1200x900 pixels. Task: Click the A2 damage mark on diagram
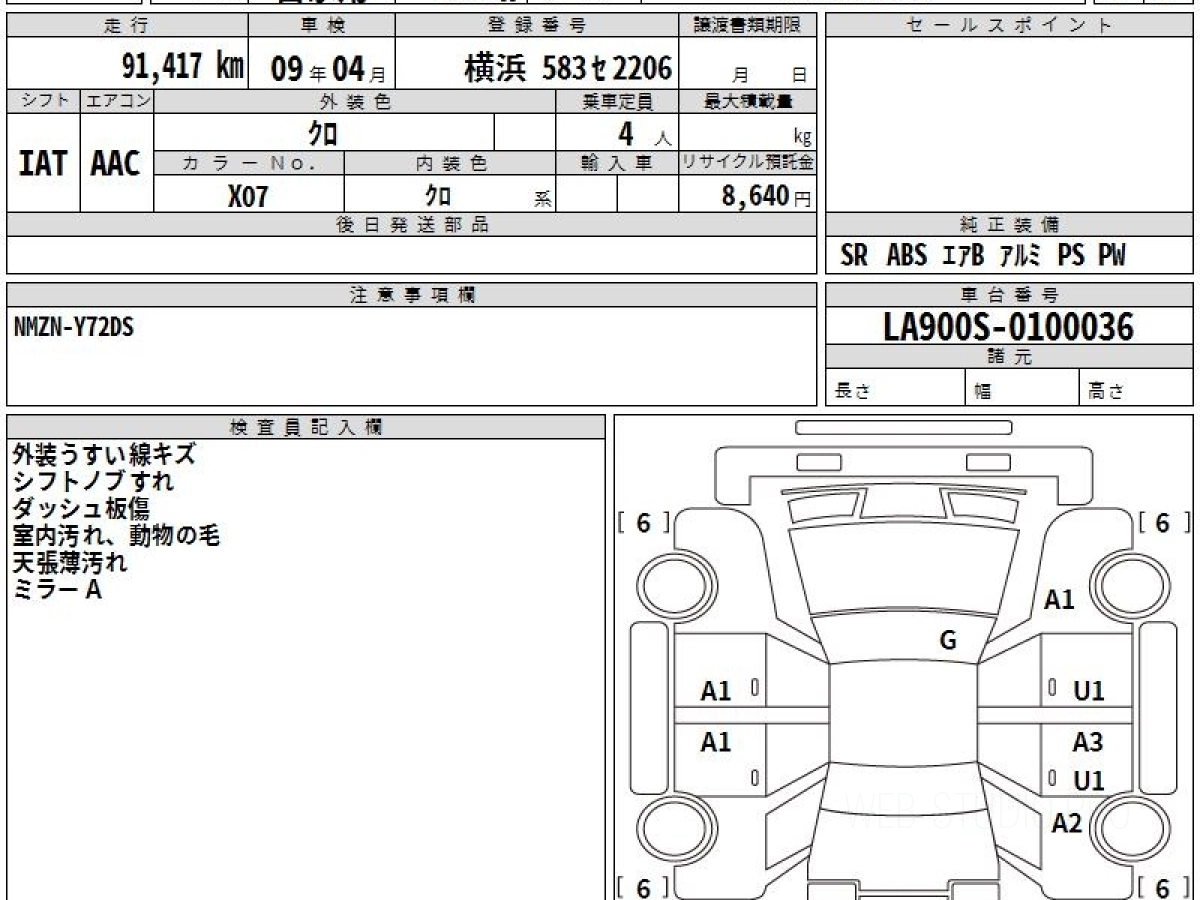coord(1067,823)
